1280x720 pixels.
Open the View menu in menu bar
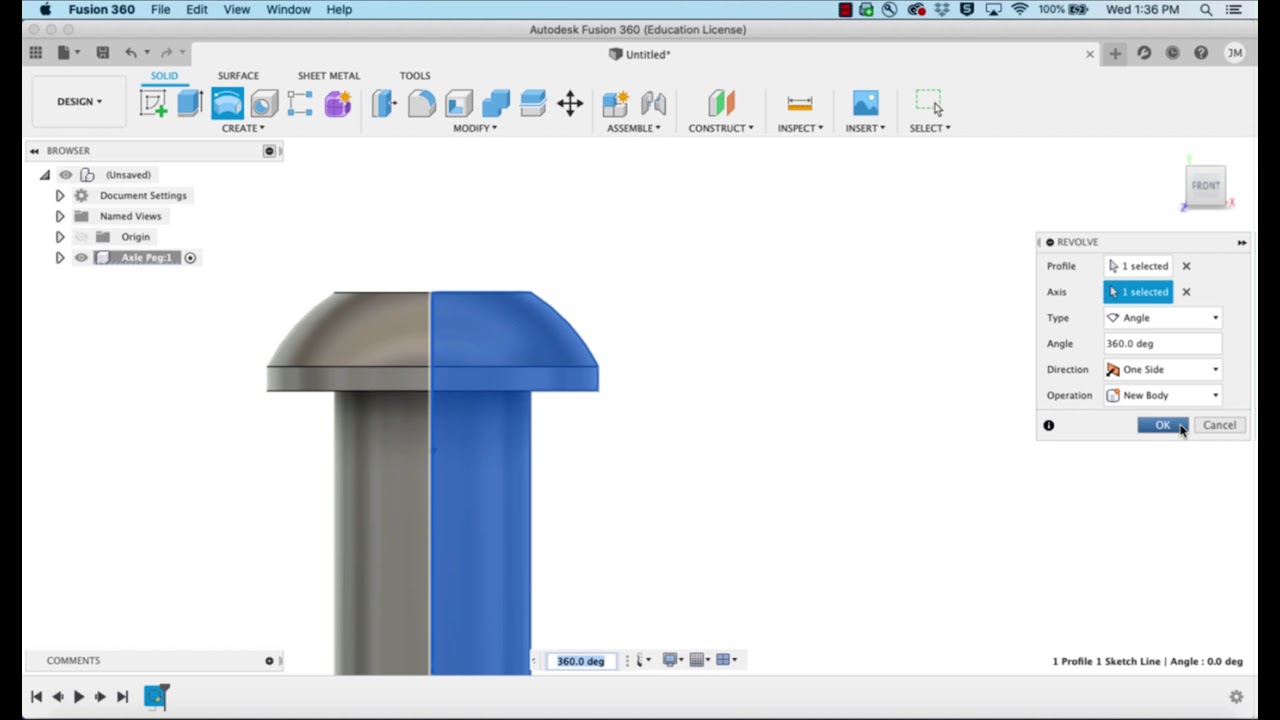[237, 9]
